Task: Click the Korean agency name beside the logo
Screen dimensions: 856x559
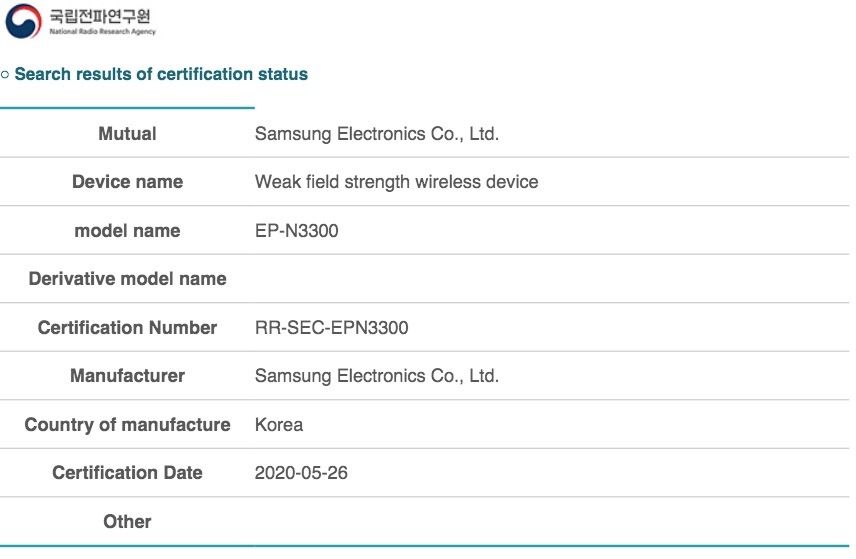Action: pyautogui.click(x=102, y=16)
